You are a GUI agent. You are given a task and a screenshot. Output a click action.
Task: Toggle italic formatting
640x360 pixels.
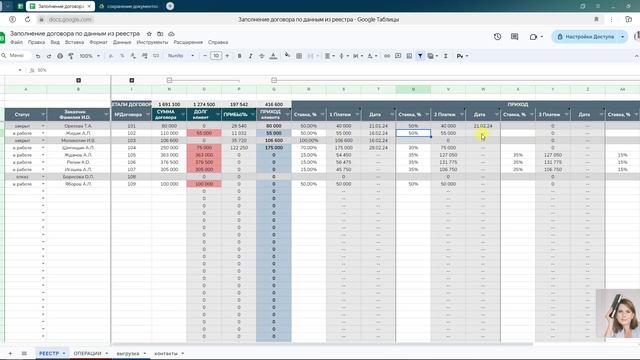(251, 56)
